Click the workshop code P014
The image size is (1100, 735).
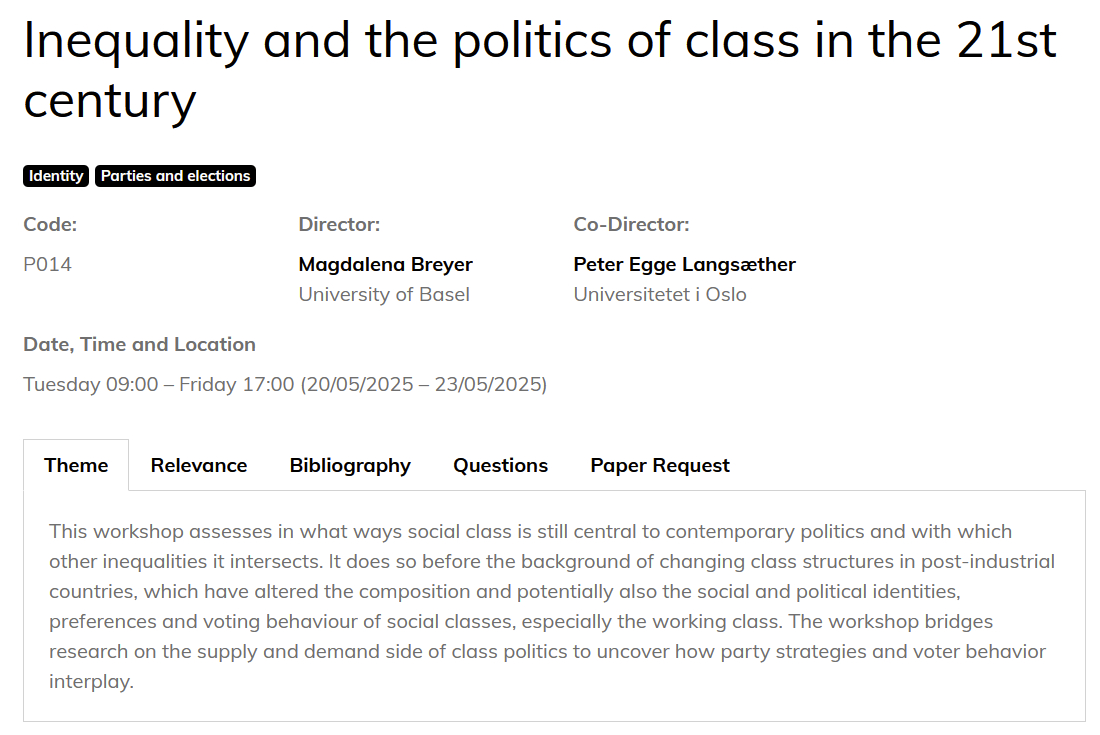tap(48, 264)
